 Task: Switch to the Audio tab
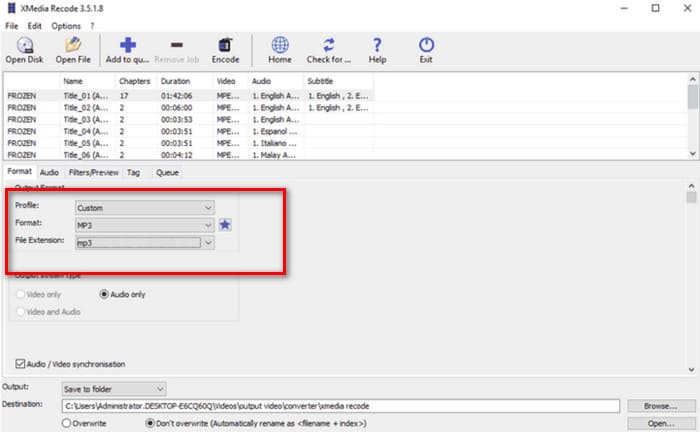coord(49,173)
